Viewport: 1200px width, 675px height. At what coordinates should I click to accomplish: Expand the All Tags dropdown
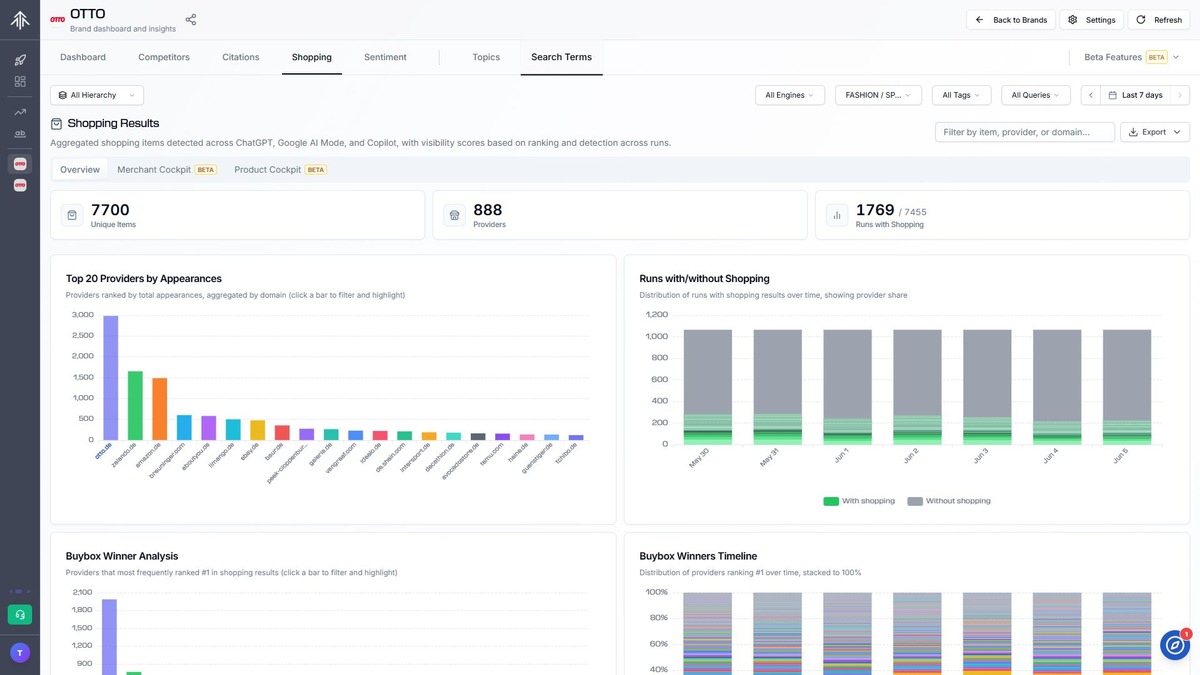coord(962,95)
